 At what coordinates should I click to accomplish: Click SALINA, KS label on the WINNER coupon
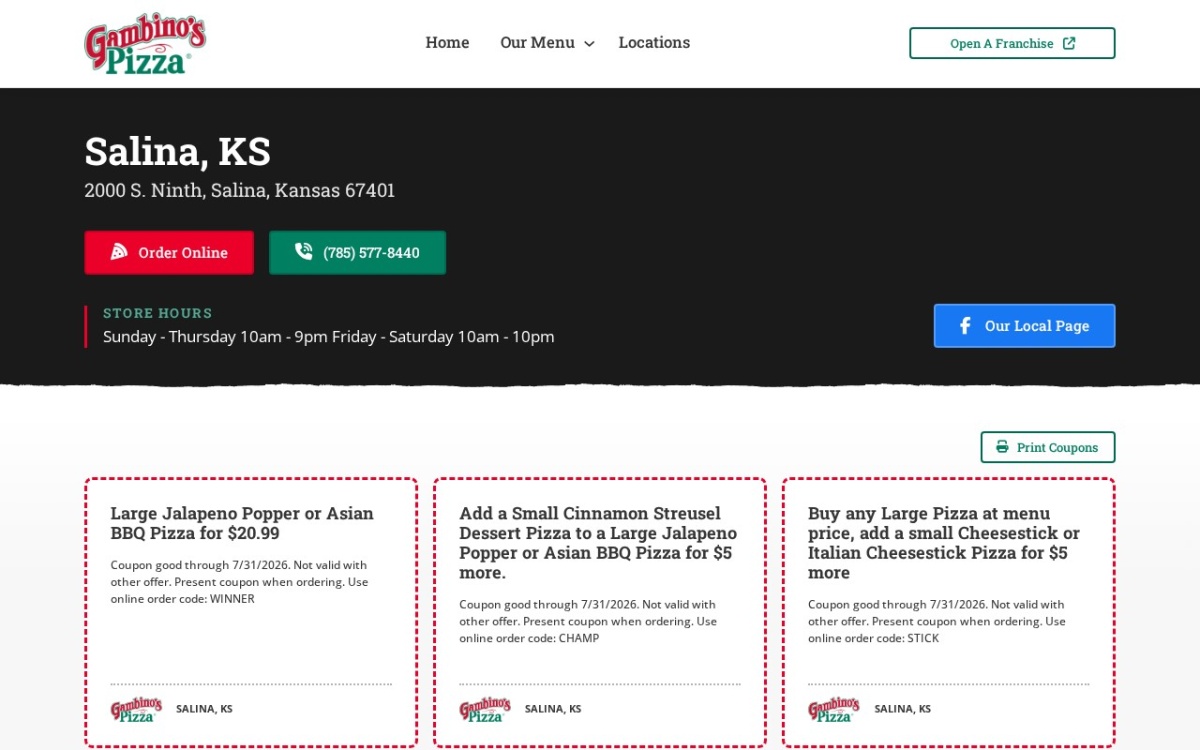[204, 709]
